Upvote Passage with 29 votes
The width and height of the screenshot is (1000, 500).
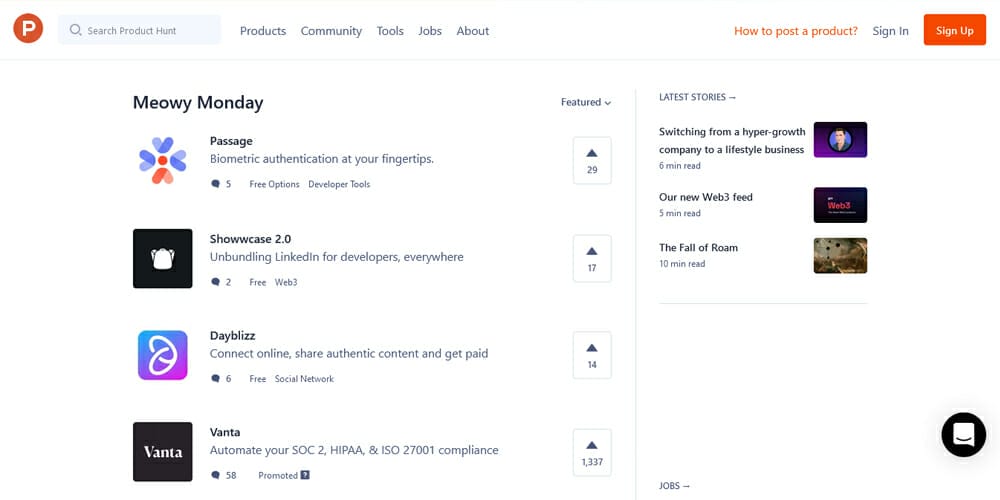(x=592, y=161)
